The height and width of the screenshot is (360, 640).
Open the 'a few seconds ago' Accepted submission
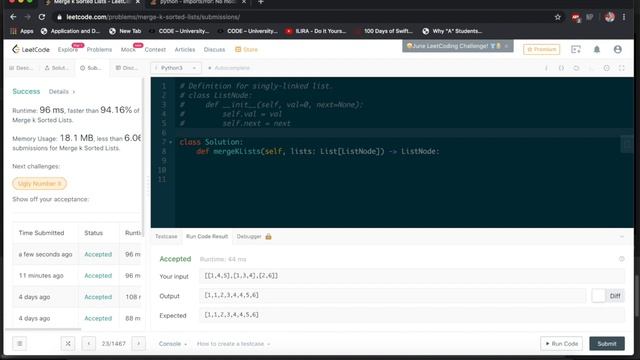coord(98,254)
